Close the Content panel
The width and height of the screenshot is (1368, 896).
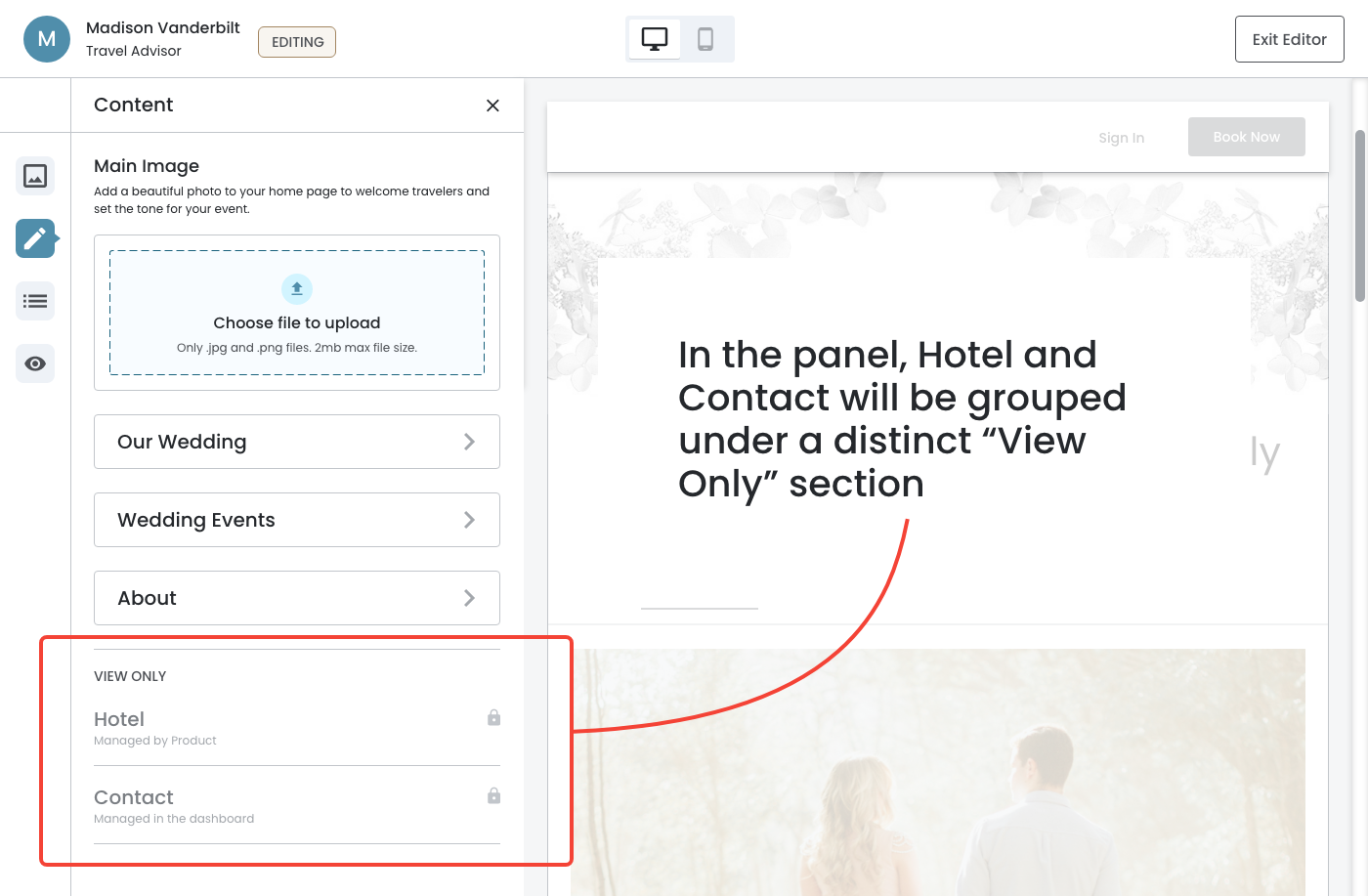pos(492,106)
